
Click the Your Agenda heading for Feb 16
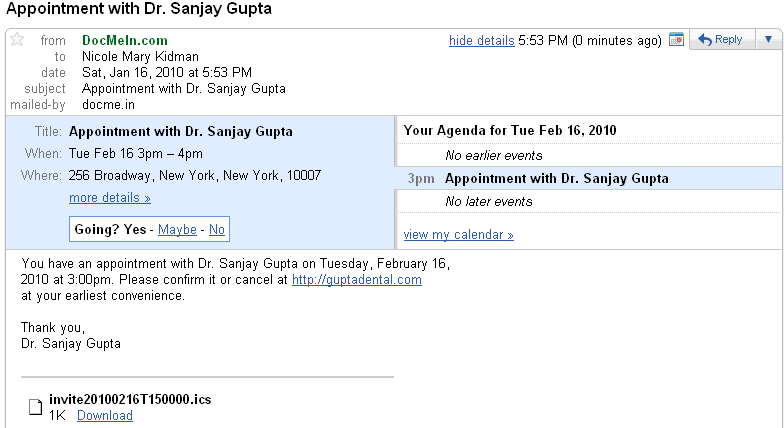(509, 130)
